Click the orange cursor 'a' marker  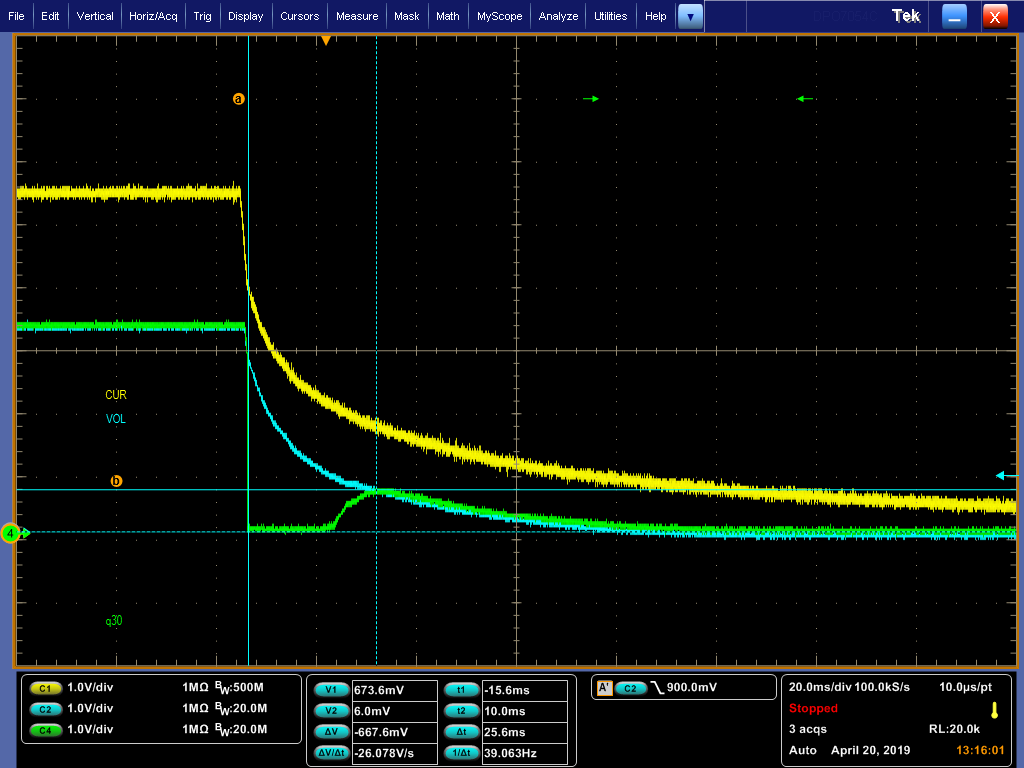coord(238,99)
